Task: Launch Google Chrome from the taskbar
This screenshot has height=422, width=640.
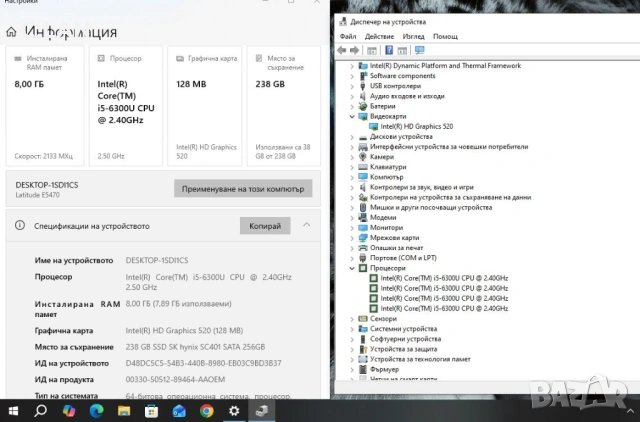Action: pyautogui.click(x=207, y=411)
